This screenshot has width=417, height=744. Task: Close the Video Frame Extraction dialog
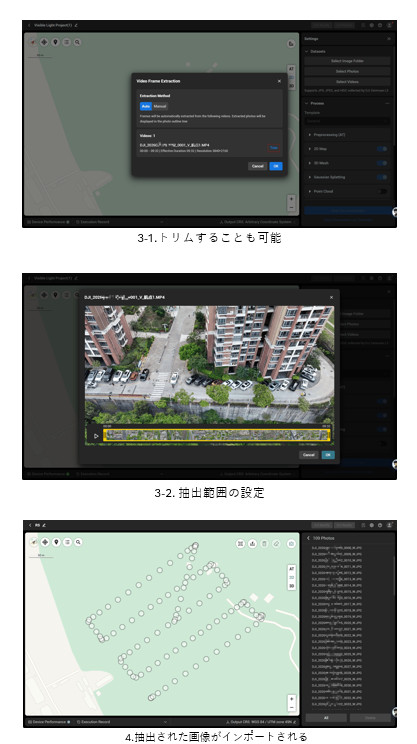pos(279,81)
